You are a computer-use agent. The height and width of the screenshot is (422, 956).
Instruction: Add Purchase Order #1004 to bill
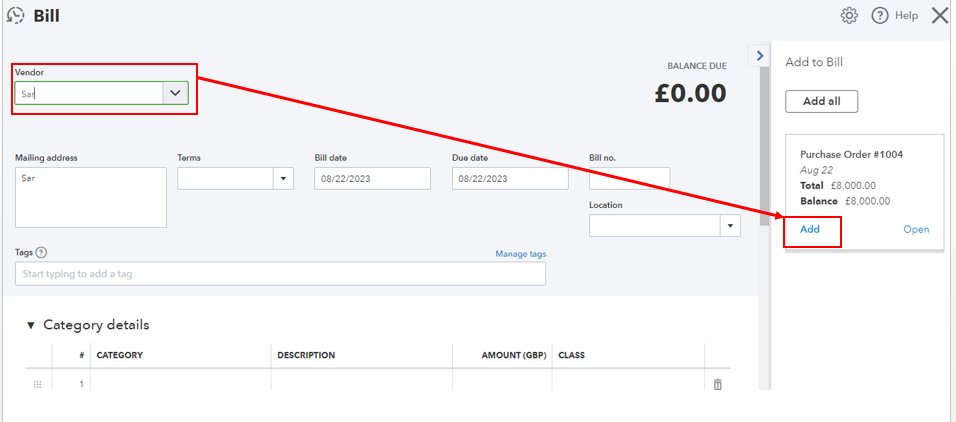[x=810, y=229]
